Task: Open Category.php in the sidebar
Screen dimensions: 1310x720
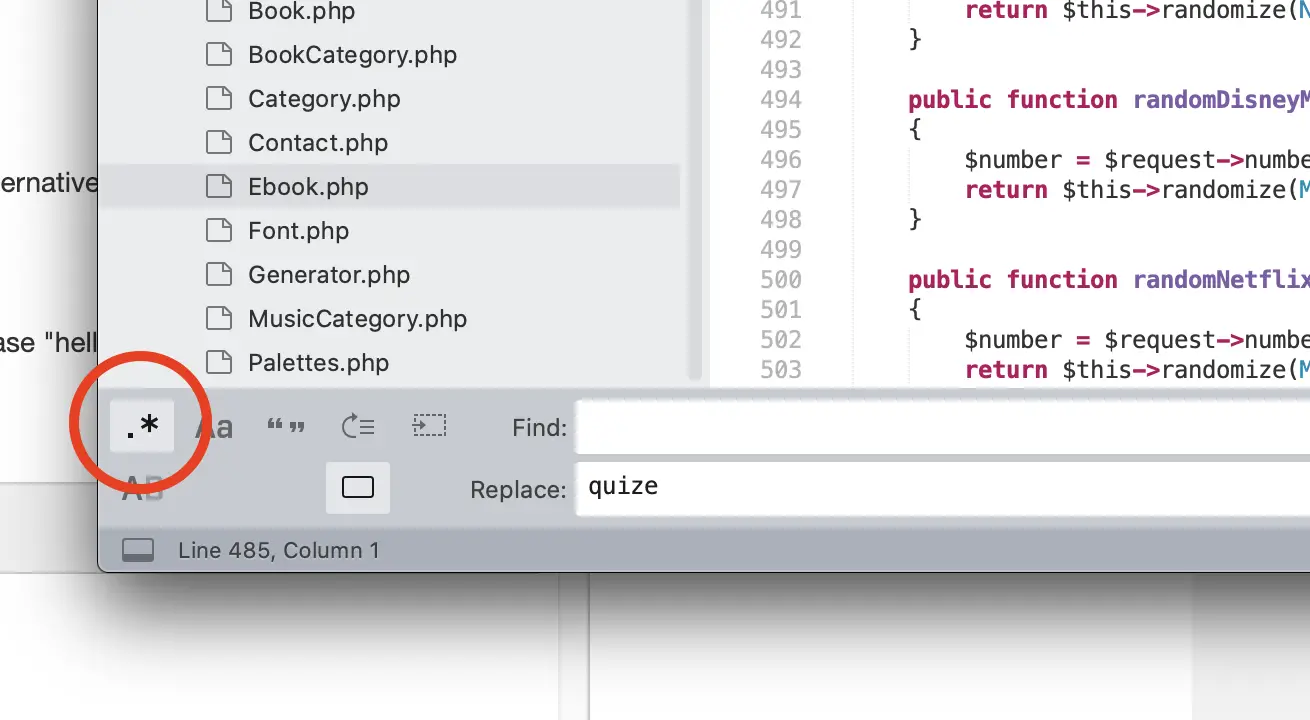Action: [x=324, y=99]
